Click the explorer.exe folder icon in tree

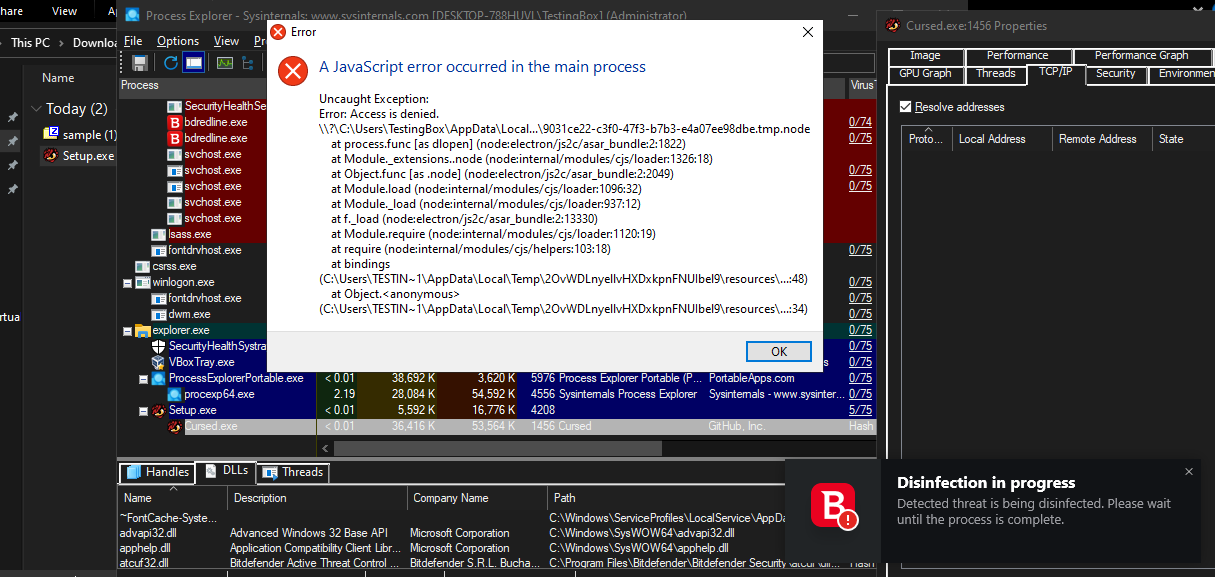click(142, 330)
